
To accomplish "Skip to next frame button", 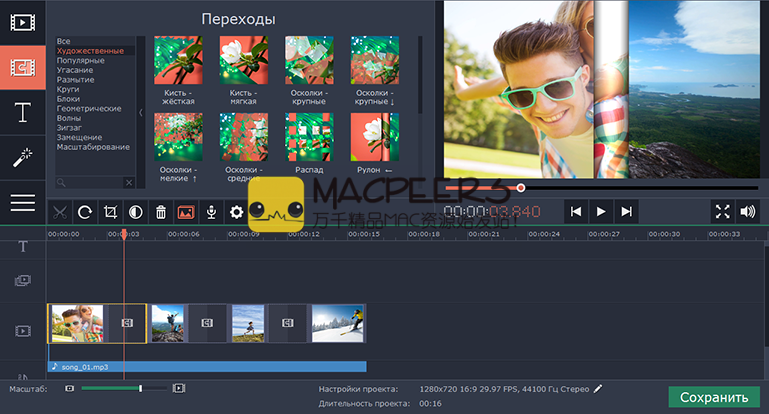I will coord(626,211).
